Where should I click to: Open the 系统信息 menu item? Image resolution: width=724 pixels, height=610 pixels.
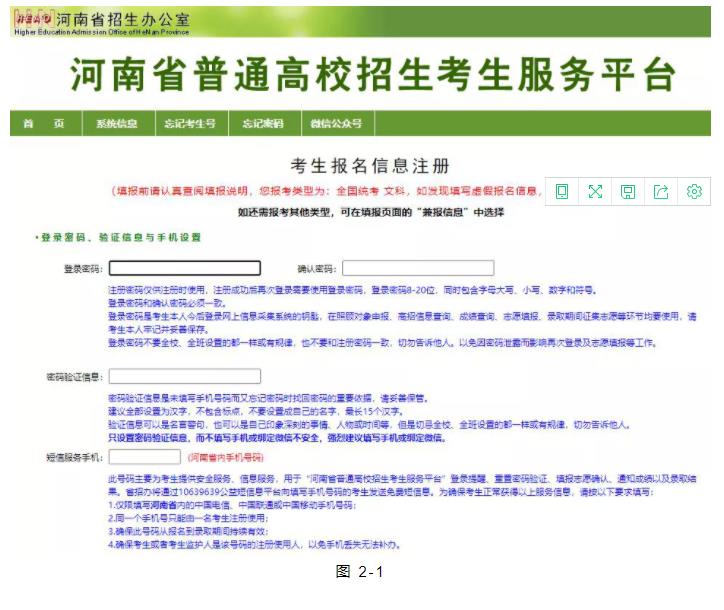click(118, 123)
